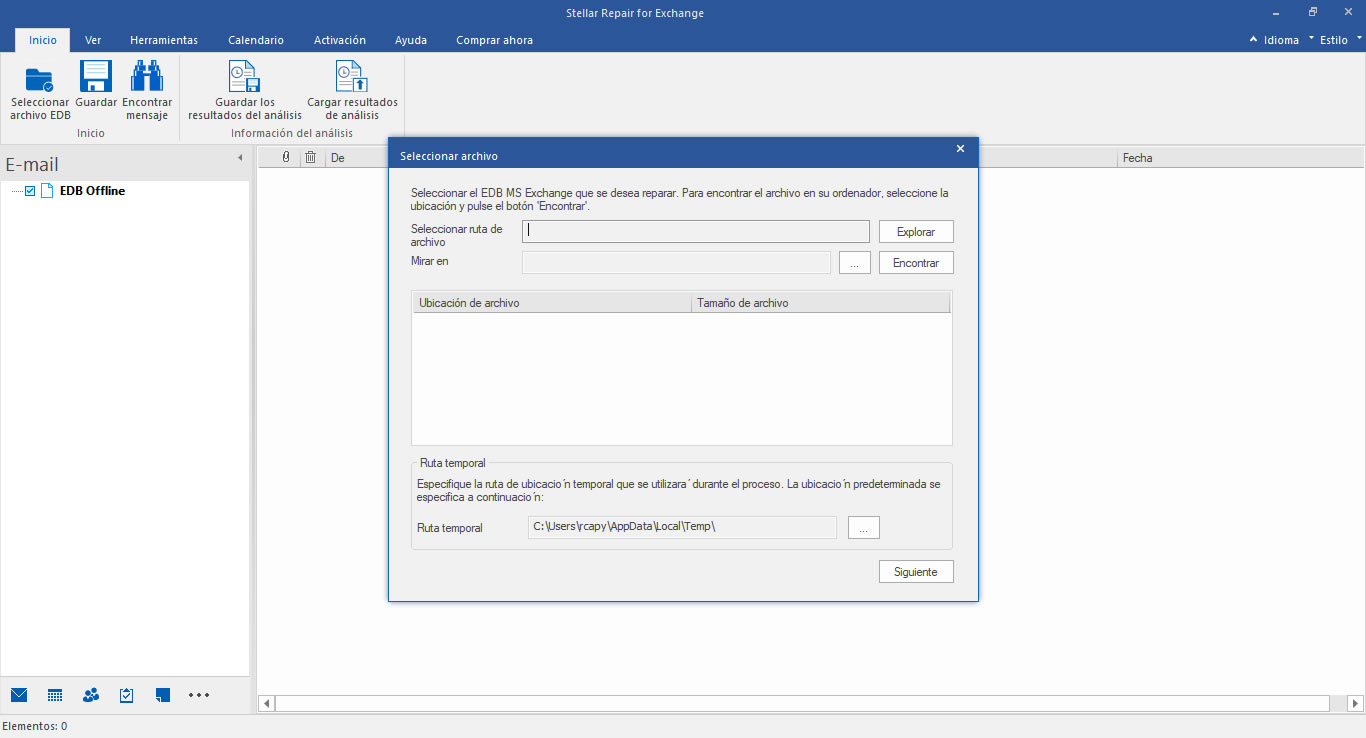Click the Mirar en path field
This screenshot has height=738, width=1366.
pos(677,262)
